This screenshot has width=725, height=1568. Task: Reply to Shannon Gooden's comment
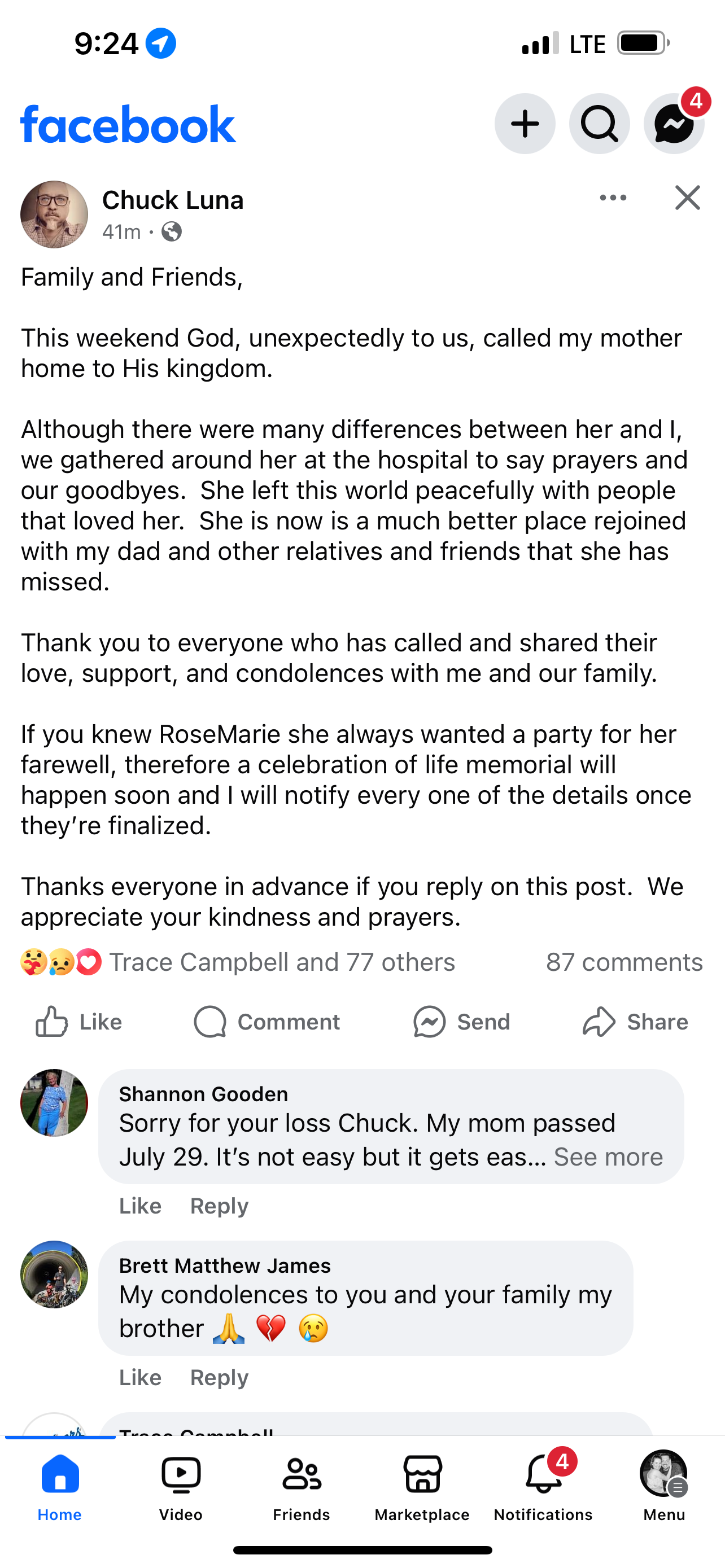pos(219,1206)
